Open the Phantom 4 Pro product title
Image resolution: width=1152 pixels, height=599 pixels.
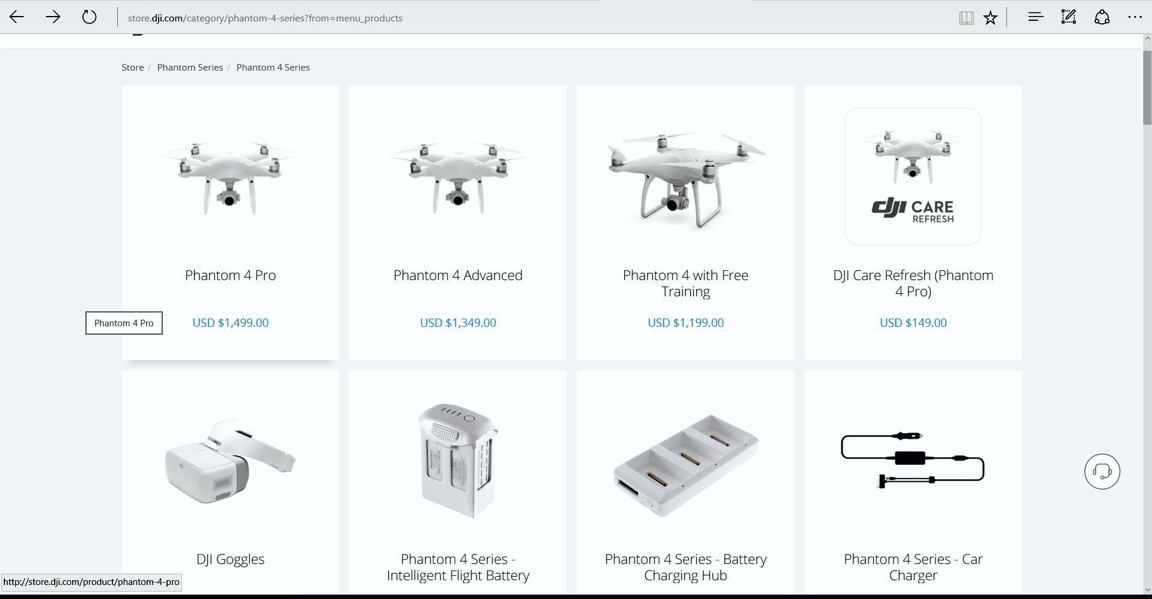(x=230, y=275)
